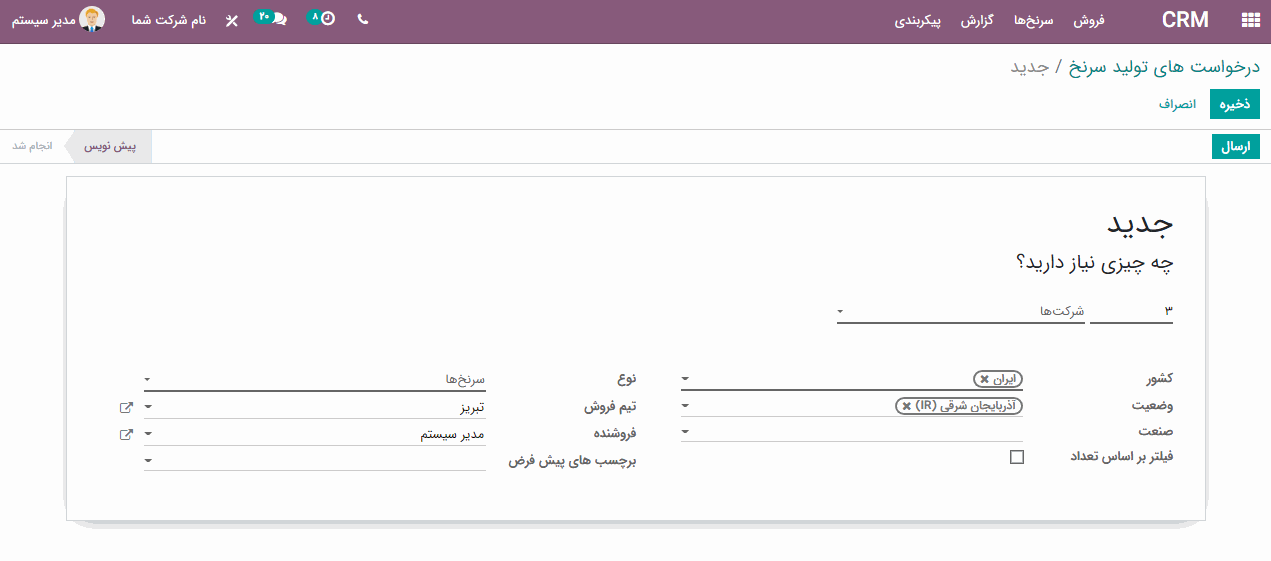Click the ذخیره save button
This screenshot has height=561, width=1271.
(1235, 104)
